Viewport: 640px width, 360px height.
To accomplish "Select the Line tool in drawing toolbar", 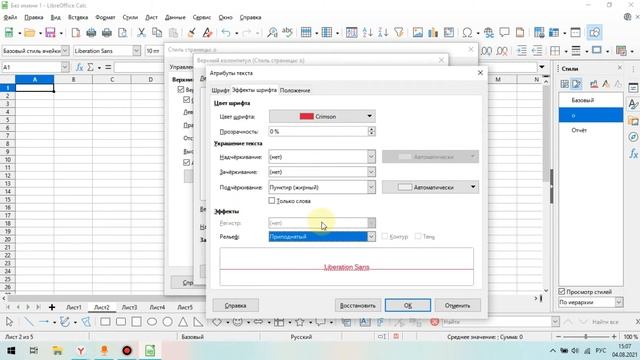I will click(28, 322).
